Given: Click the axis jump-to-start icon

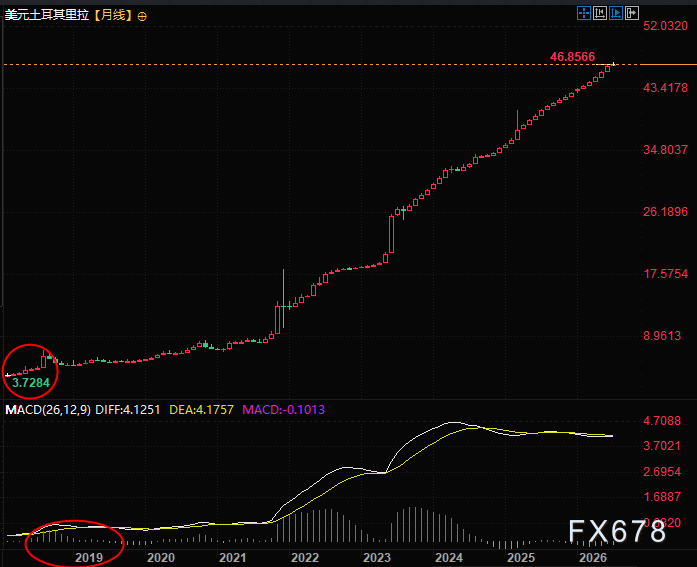Looking at the screenshot, I should click(600, 13).
